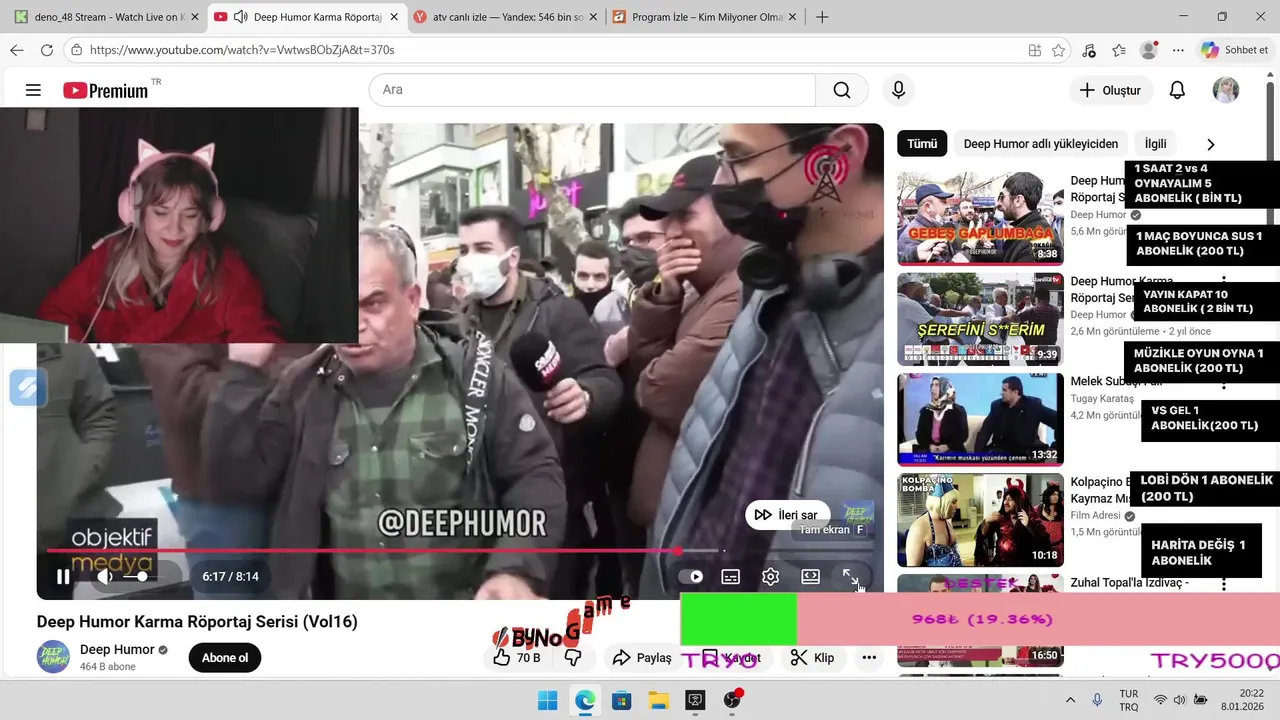
Task: Start voice search with microphone
Action: coord(898,90)
